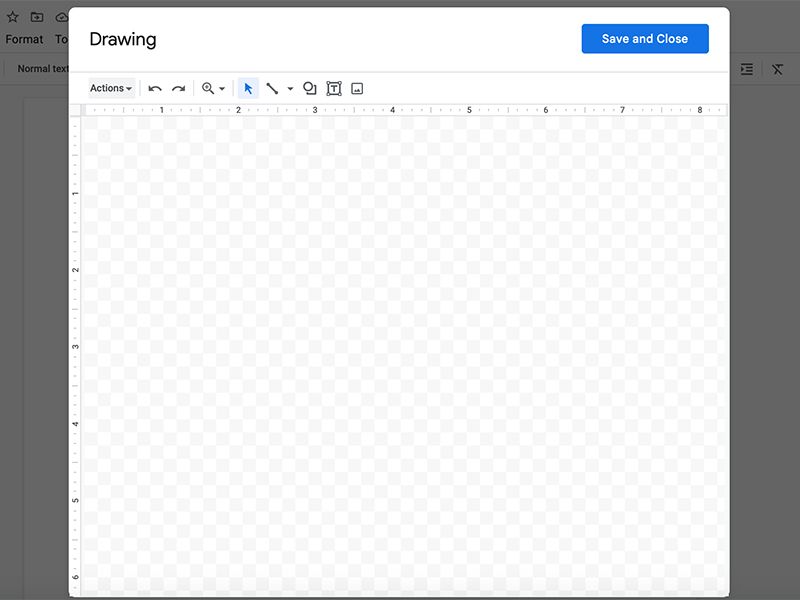Viewport: 800px width, 600px height.
Task: Open the Format menu
Action: [x=24, y=40]
